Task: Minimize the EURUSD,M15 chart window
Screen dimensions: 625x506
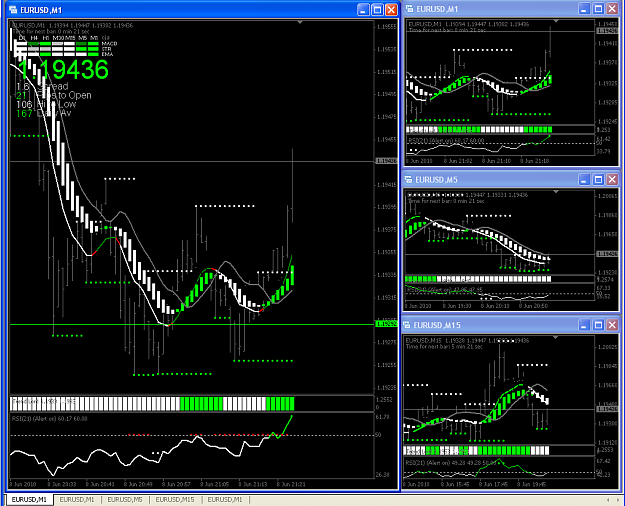Action: click(584, 325)
